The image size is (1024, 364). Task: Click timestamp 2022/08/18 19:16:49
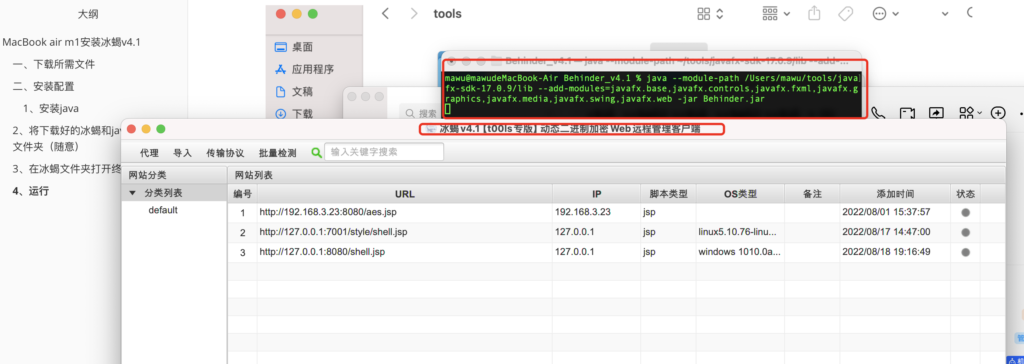pyautogui.click(x=886, y=252)
